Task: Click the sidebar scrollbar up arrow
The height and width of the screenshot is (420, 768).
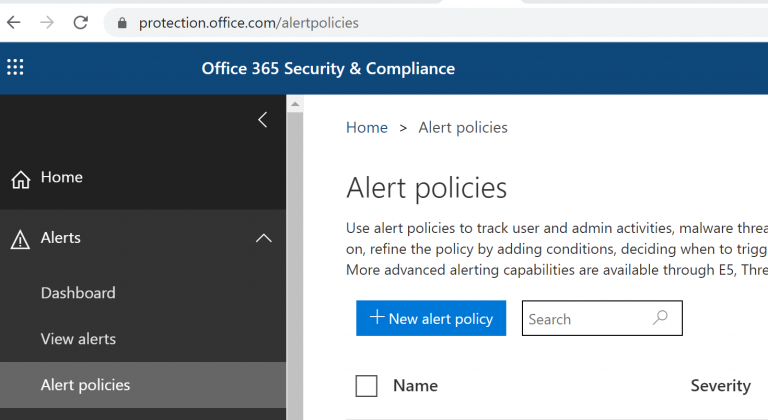Action: coord(295,104)
